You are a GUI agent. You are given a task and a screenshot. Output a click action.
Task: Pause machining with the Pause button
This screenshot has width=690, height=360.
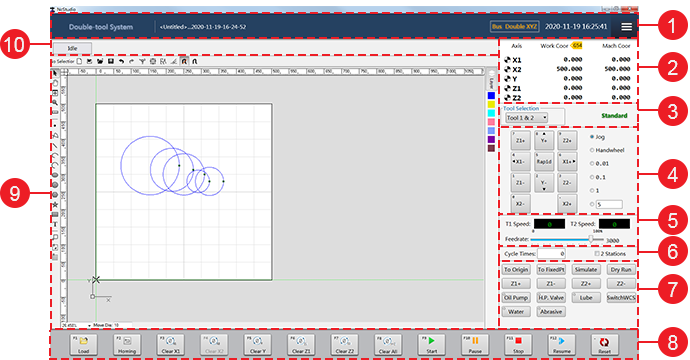tap(475, 345)
